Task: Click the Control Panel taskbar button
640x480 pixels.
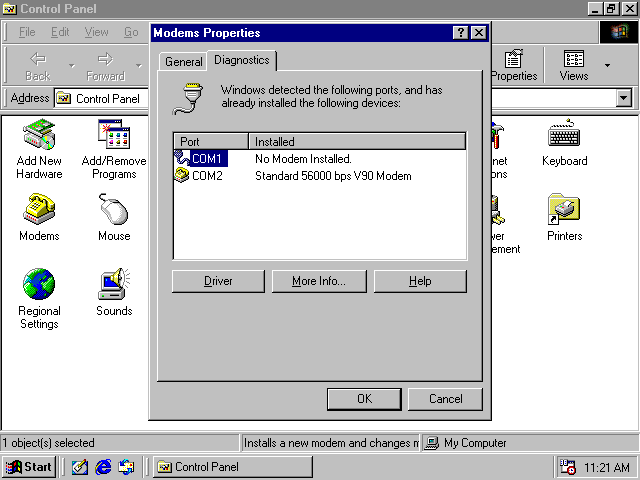Action: pos(233,467)
